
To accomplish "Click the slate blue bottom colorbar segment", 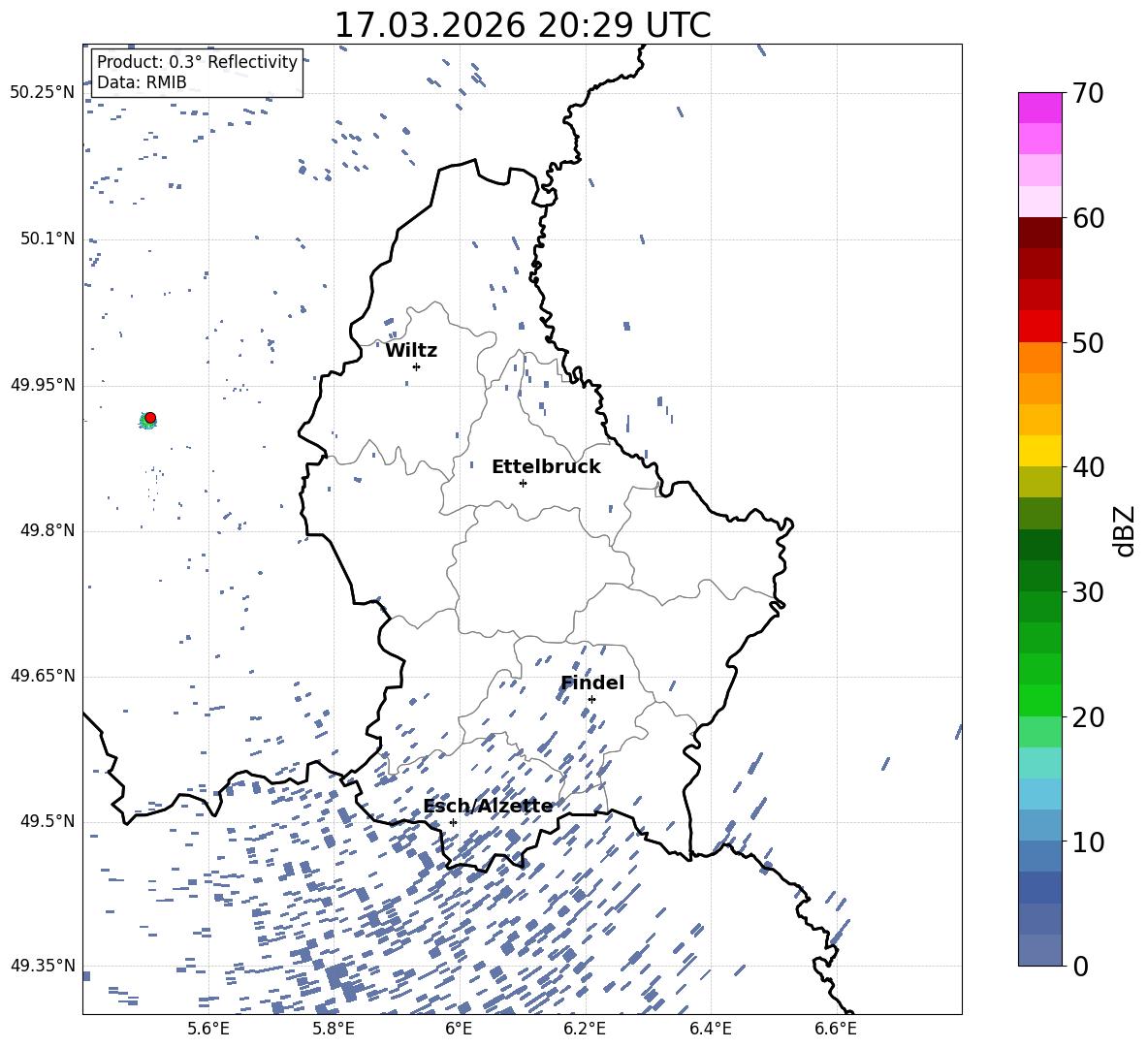I will (1040, 950).
